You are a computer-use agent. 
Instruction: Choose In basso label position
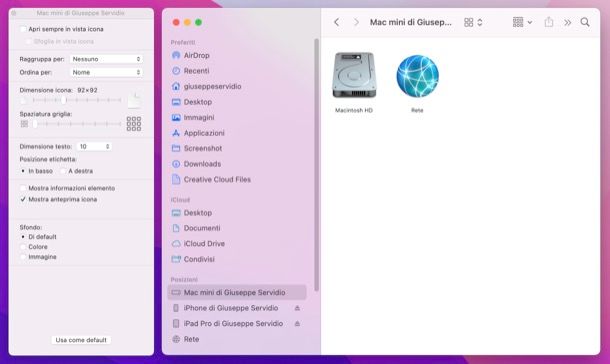23,171
